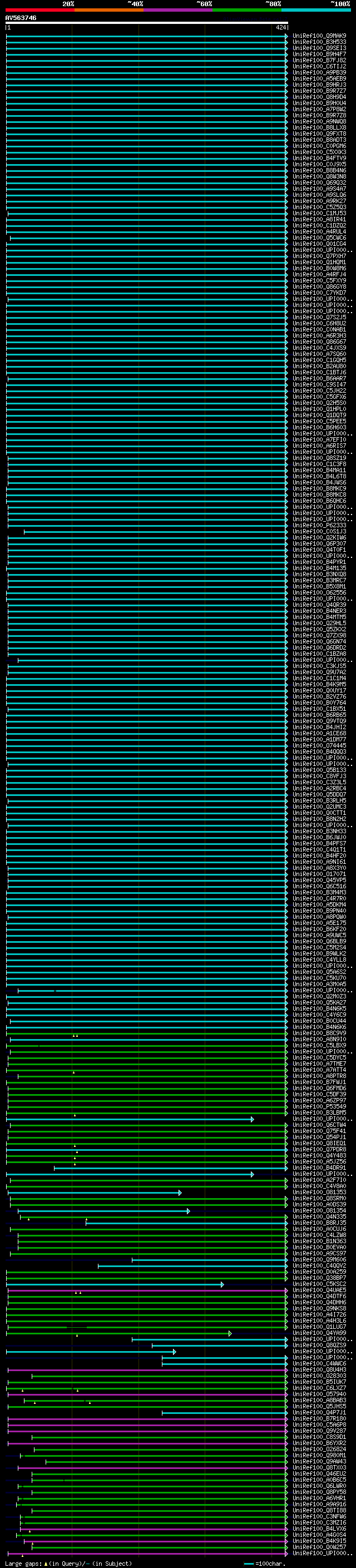
Task: Select hit UniRef100_B9H4F7
Action: click(319, 54)
